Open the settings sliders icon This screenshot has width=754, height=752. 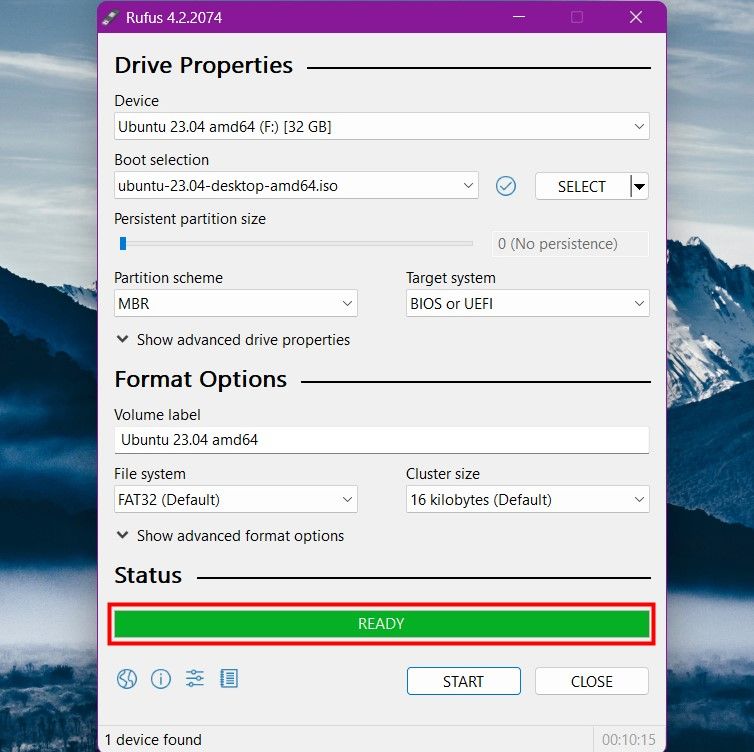[x=194, y=680]
